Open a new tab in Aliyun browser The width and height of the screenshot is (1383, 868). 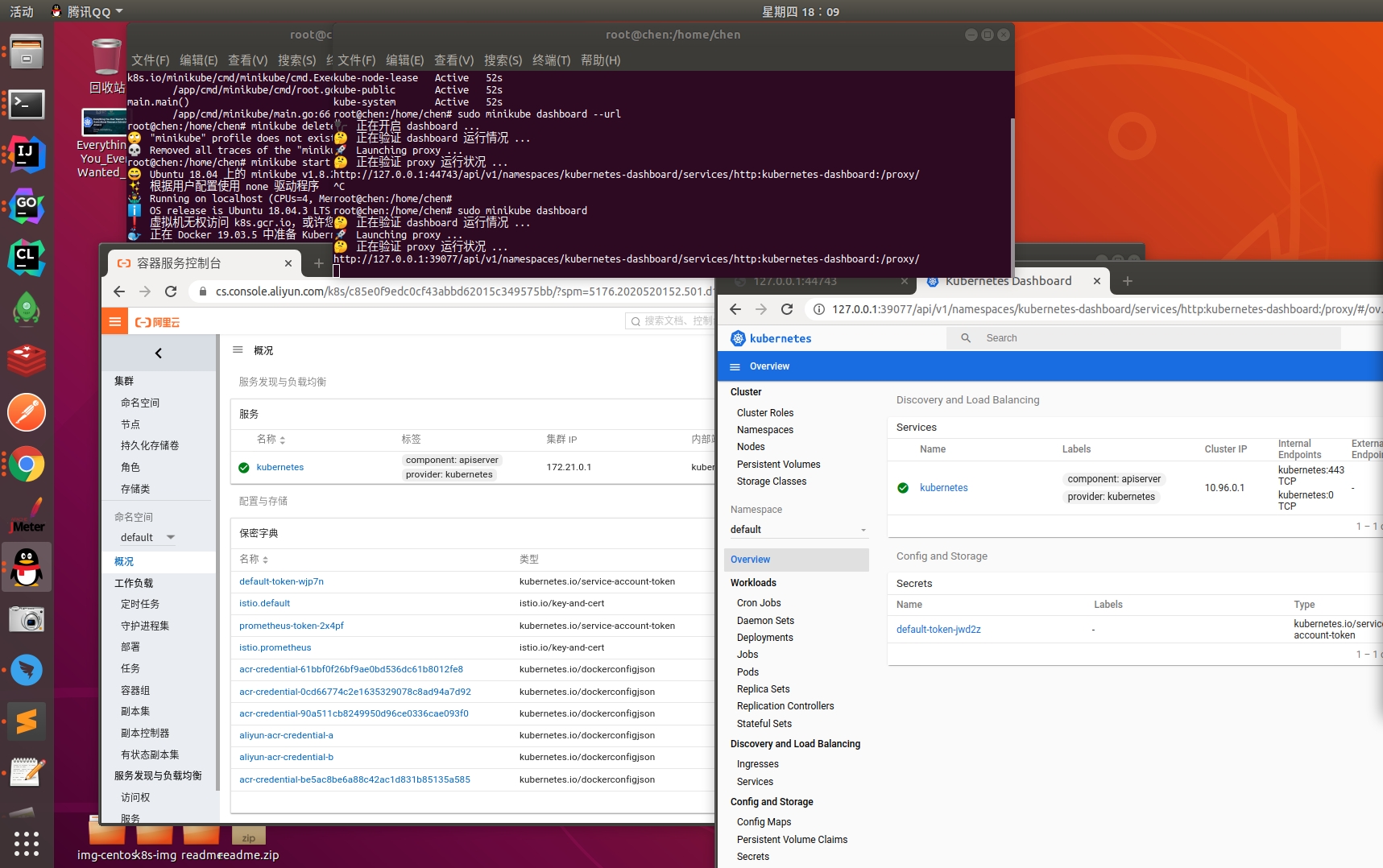click(319, 263)
